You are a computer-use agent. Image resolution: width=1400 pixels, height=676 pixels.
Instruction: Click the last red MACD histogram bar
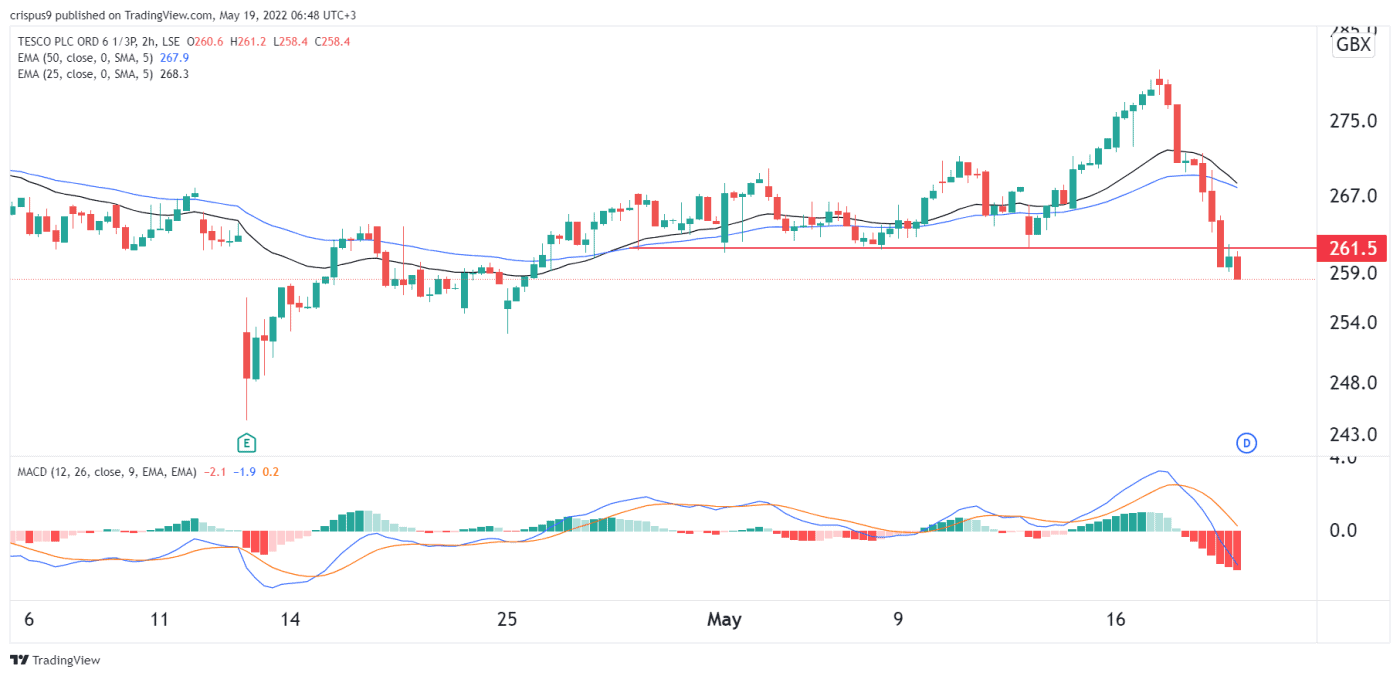pos(1237,550)
